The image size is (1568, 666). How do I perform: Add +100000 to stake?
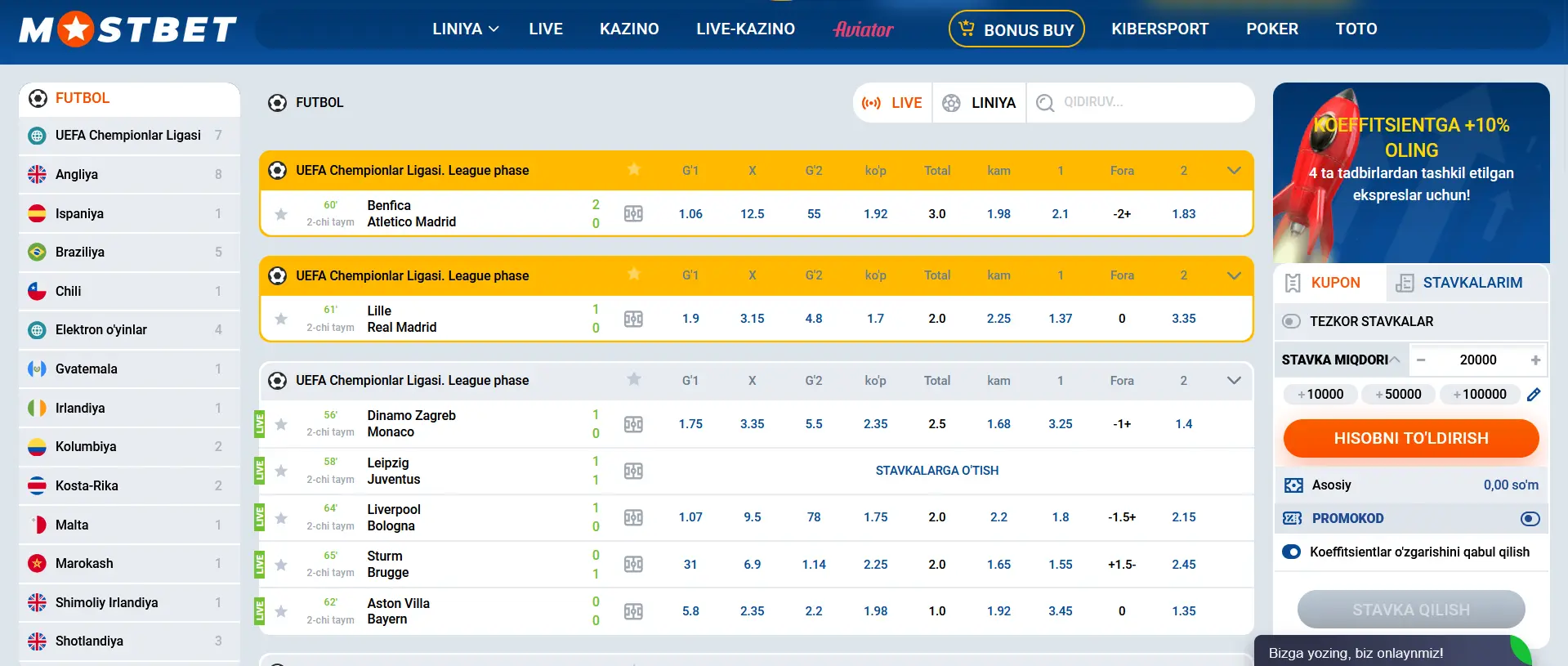click(1480, 395)
